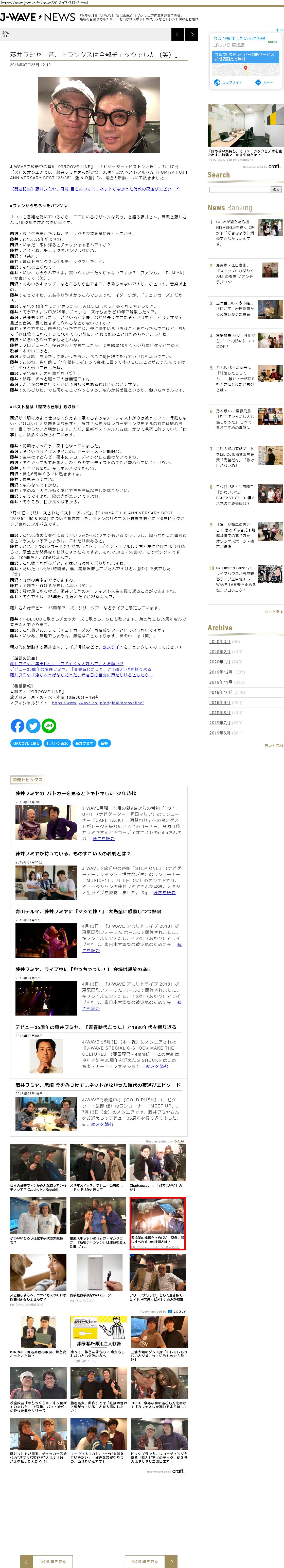Close the golf ad at top right
This screenshot has height=1568, width=284.
tap(280, 30)
